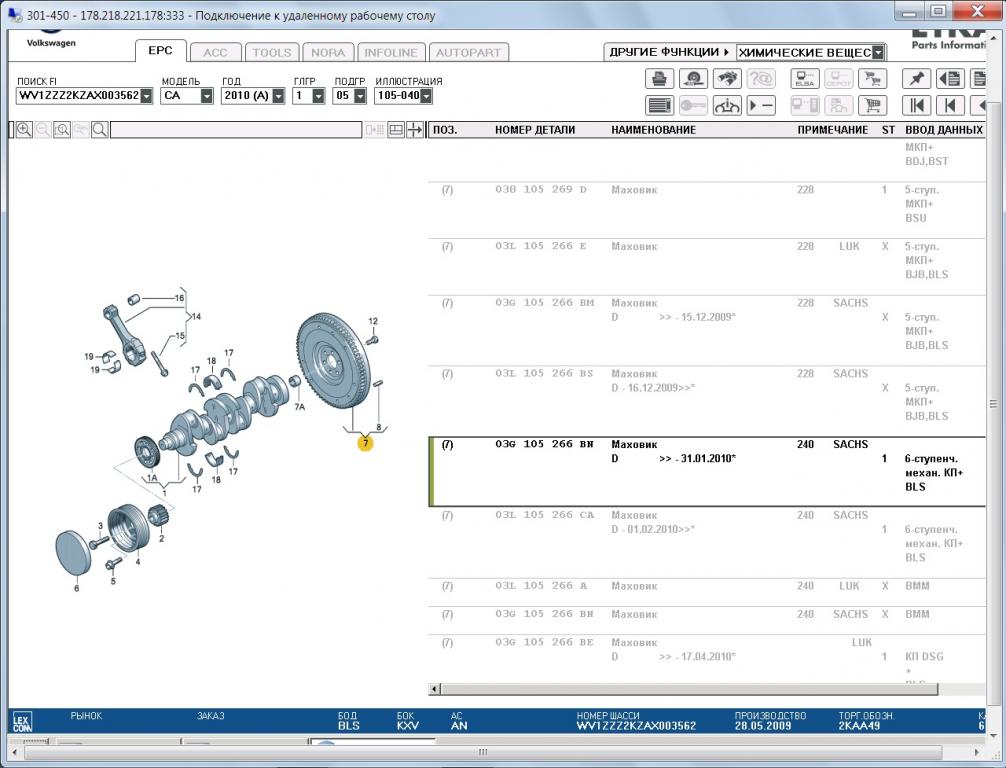
Task: Click illustration callout number 7 flywheel
Action: [x=365, y=443]
